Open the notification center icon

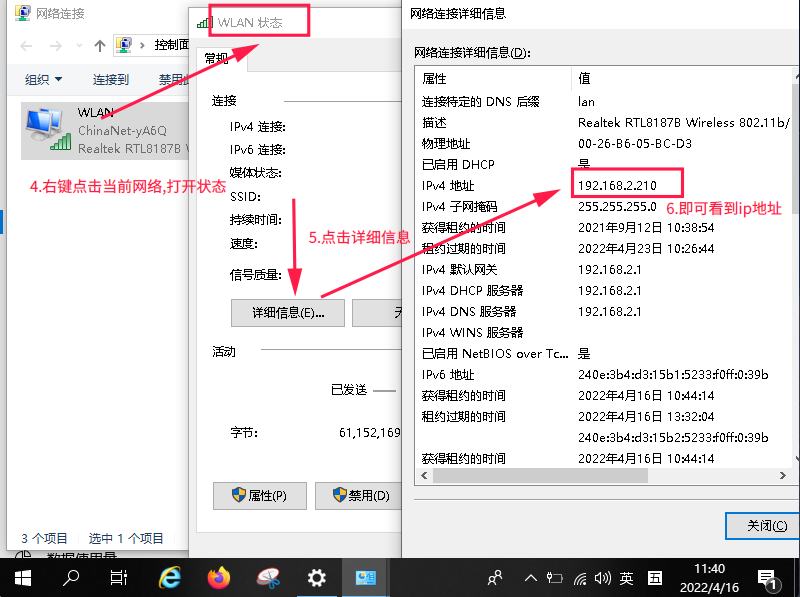[x=769, y=578]
